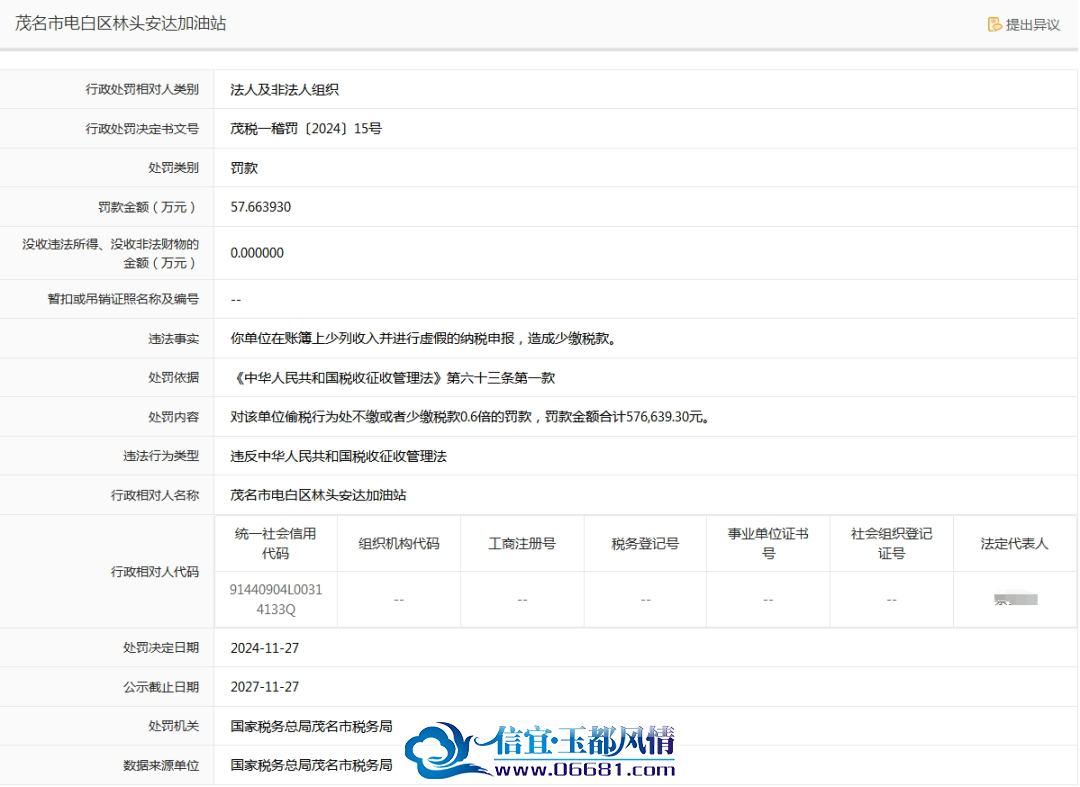This screenshot has height=787, width=1080.
Task: Click the 处罚依据 label
Action: point(174,377)
